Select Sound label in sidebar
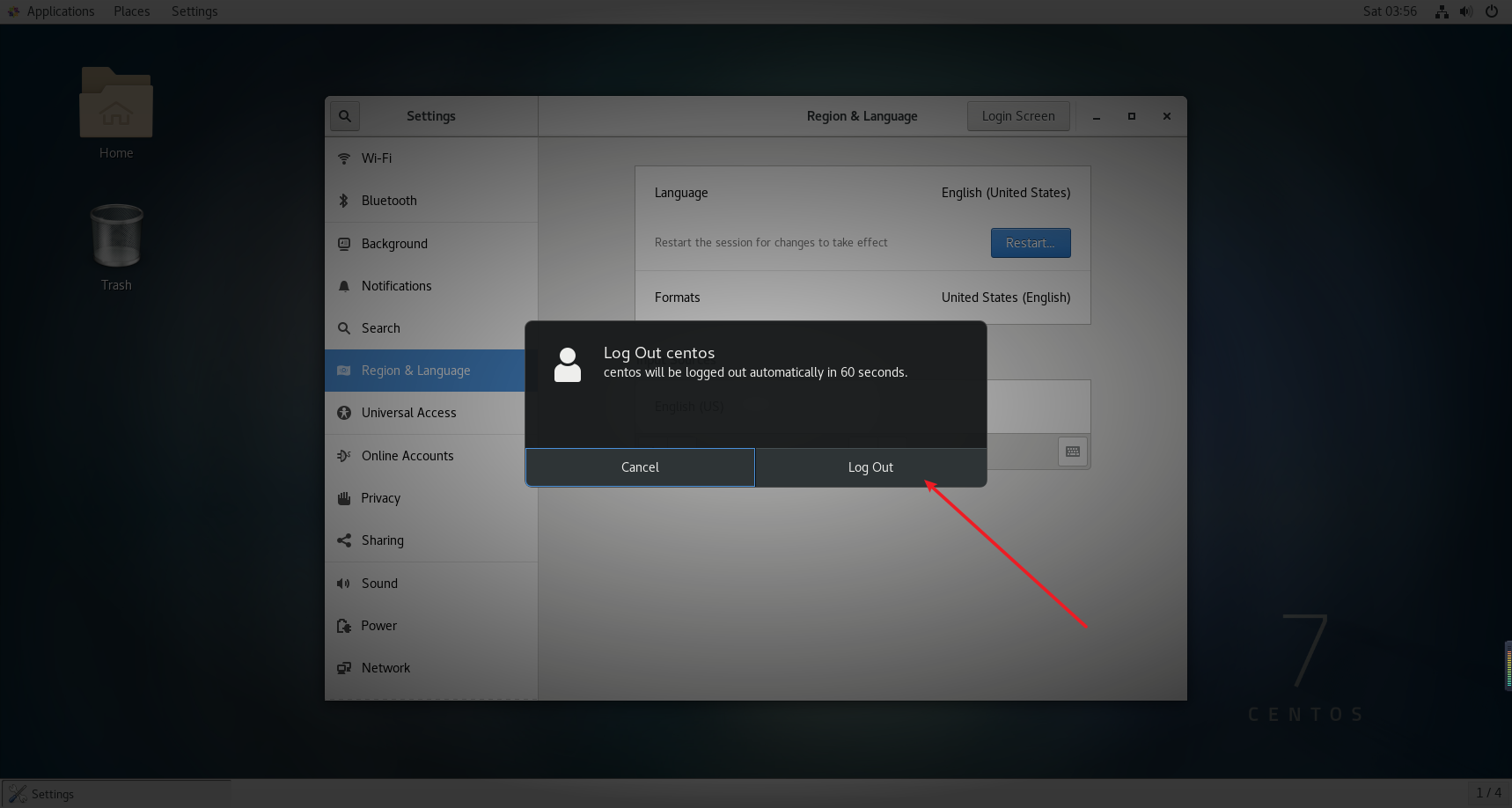 pos(379,584)
